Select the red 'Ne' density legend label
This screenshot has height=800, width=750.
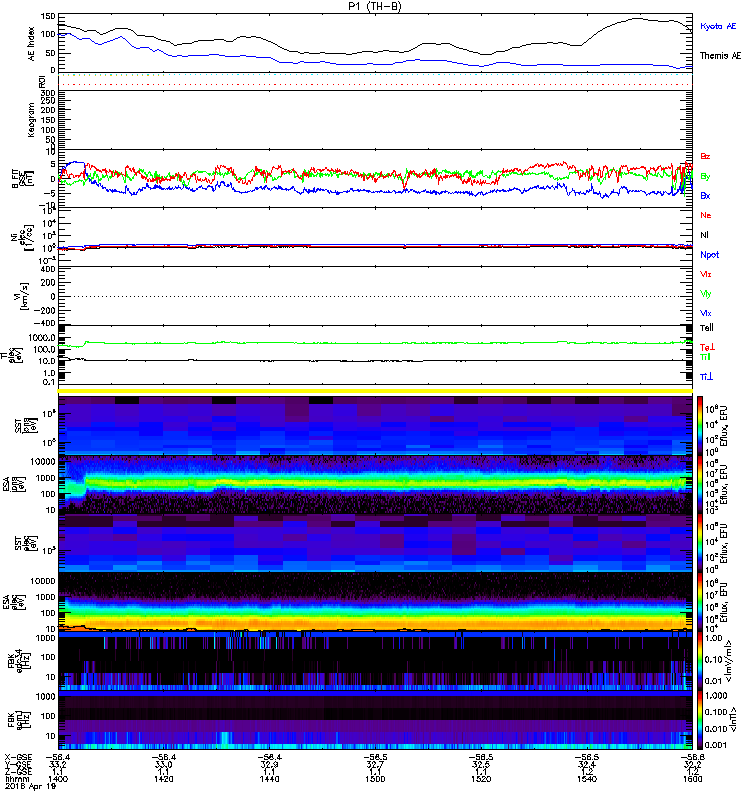[706, 215]
